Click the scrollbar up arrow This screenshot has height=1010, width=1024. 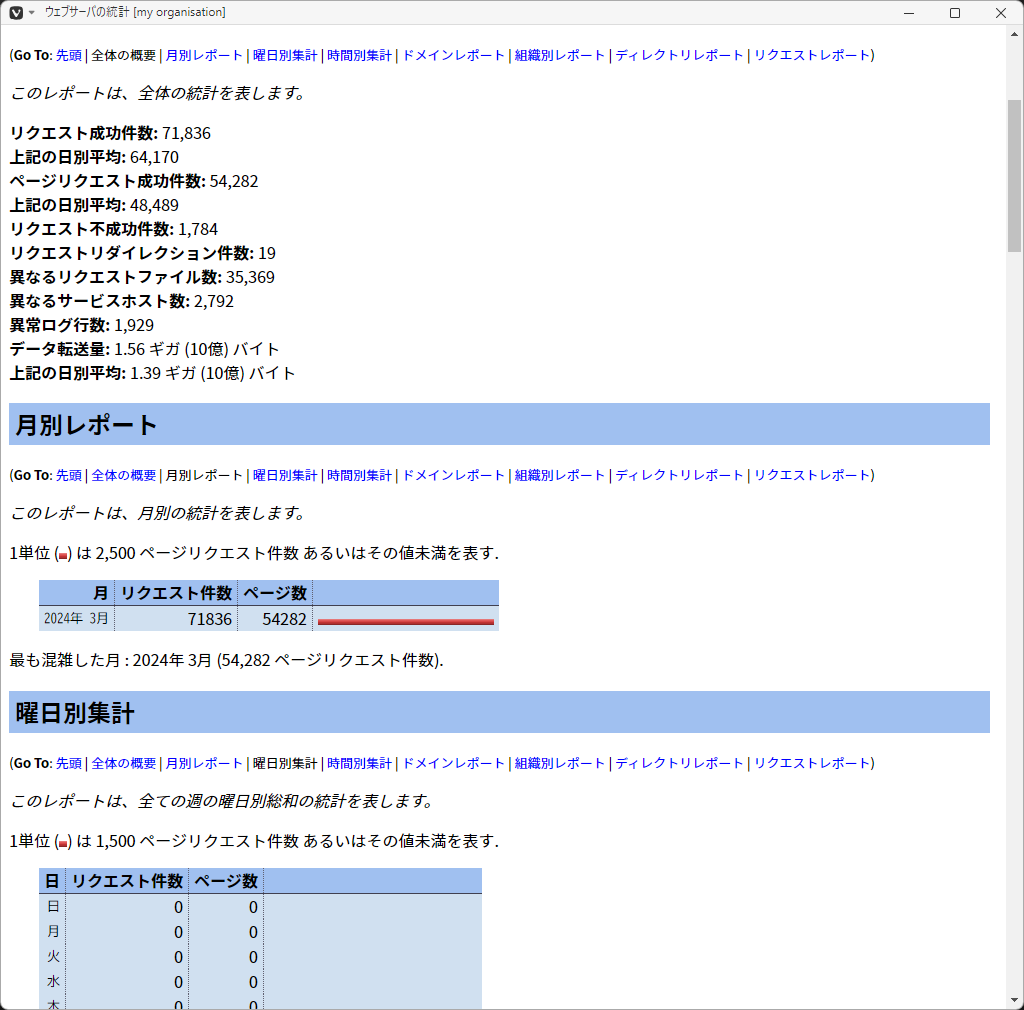[x=1014, y=33]
